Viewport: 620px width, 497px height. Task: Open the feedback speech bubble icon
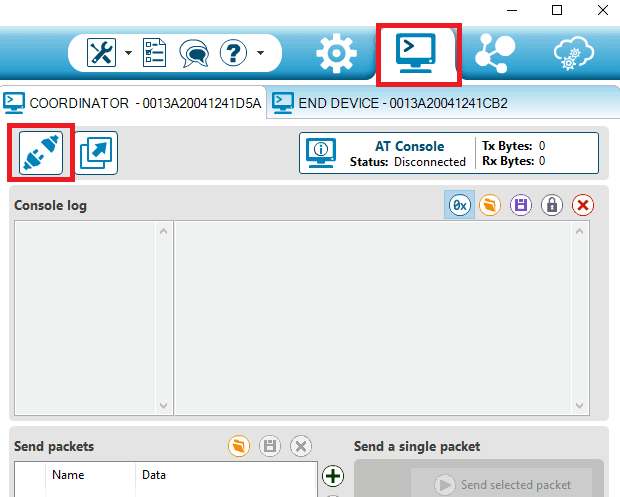click(x=193, y=52)
